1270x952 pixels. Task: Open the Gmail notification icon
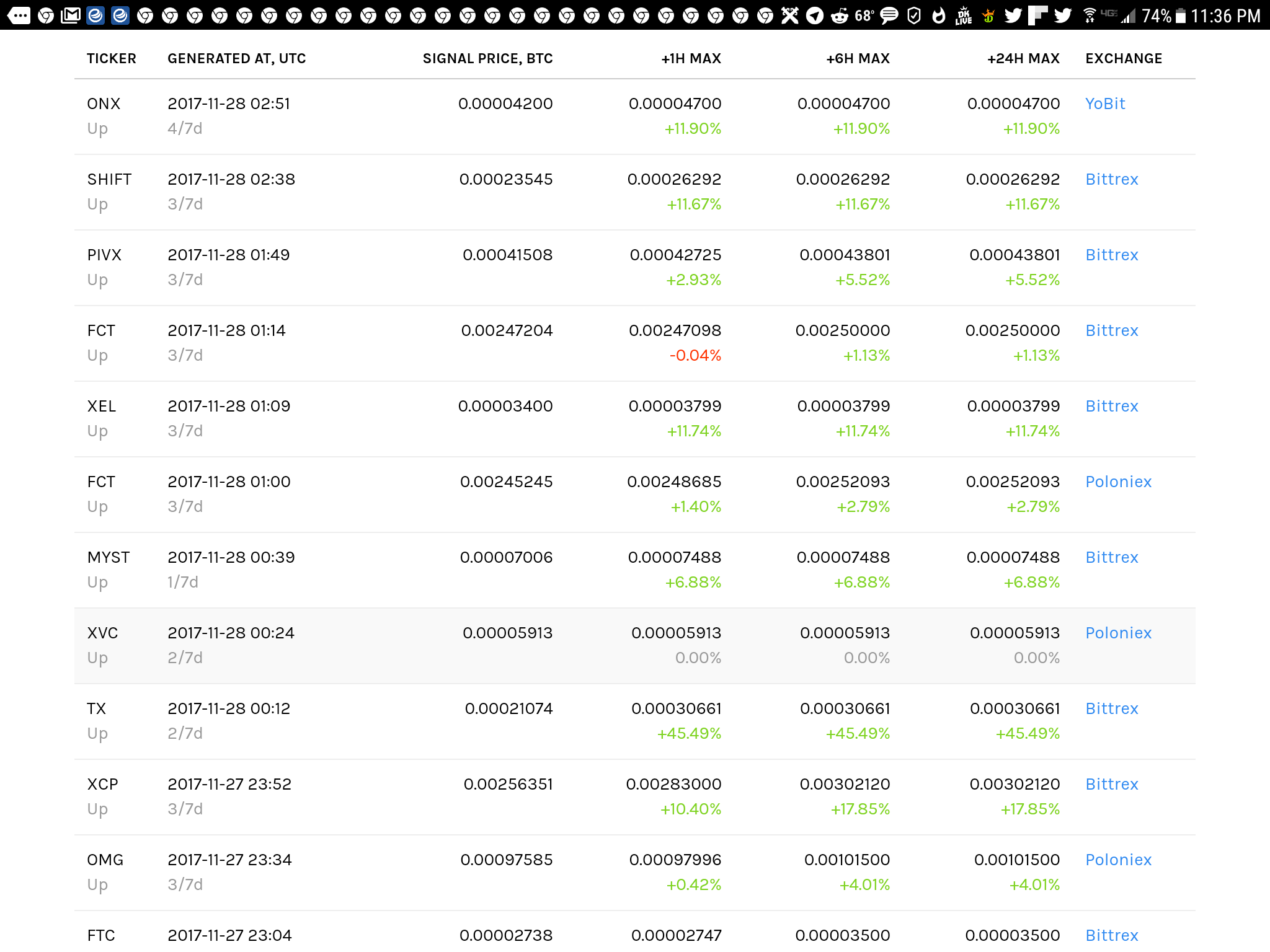pyautogui.click(x=71, y=15)
